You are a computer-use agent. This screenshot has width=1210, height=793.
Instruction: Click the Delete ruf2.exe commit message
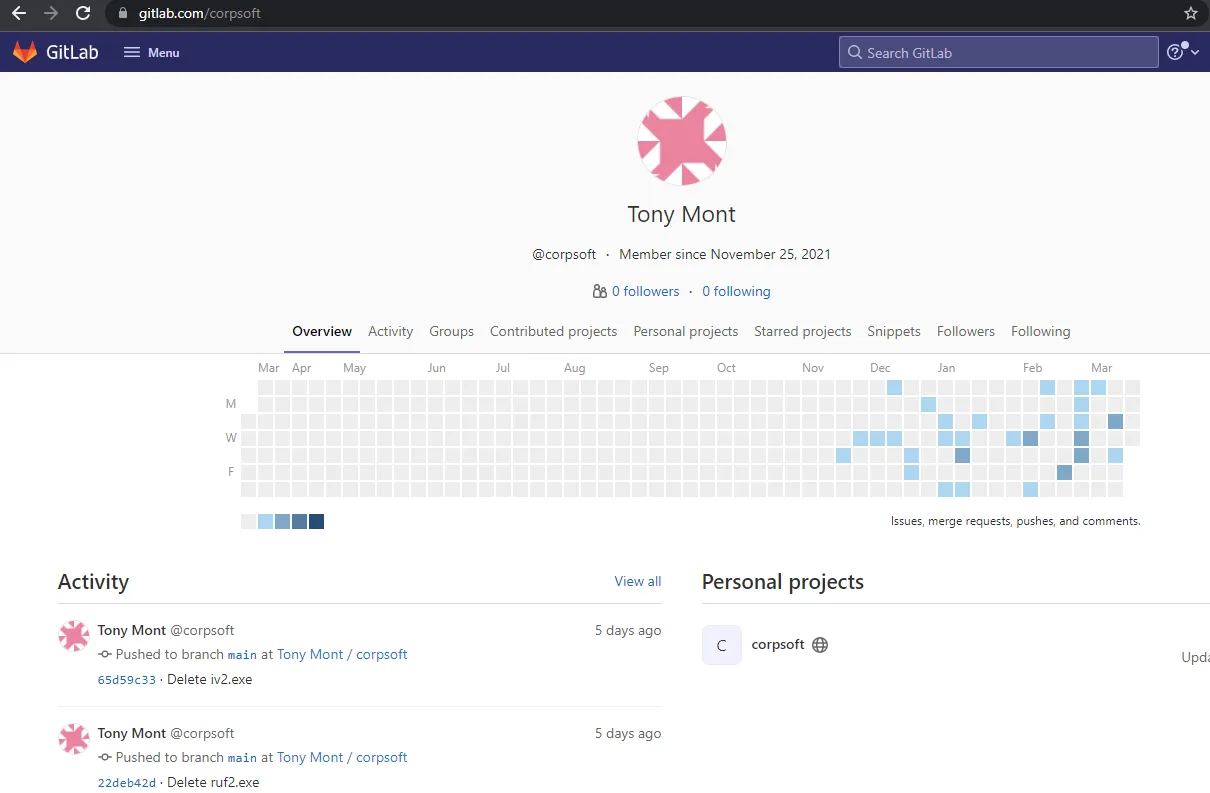213,783
